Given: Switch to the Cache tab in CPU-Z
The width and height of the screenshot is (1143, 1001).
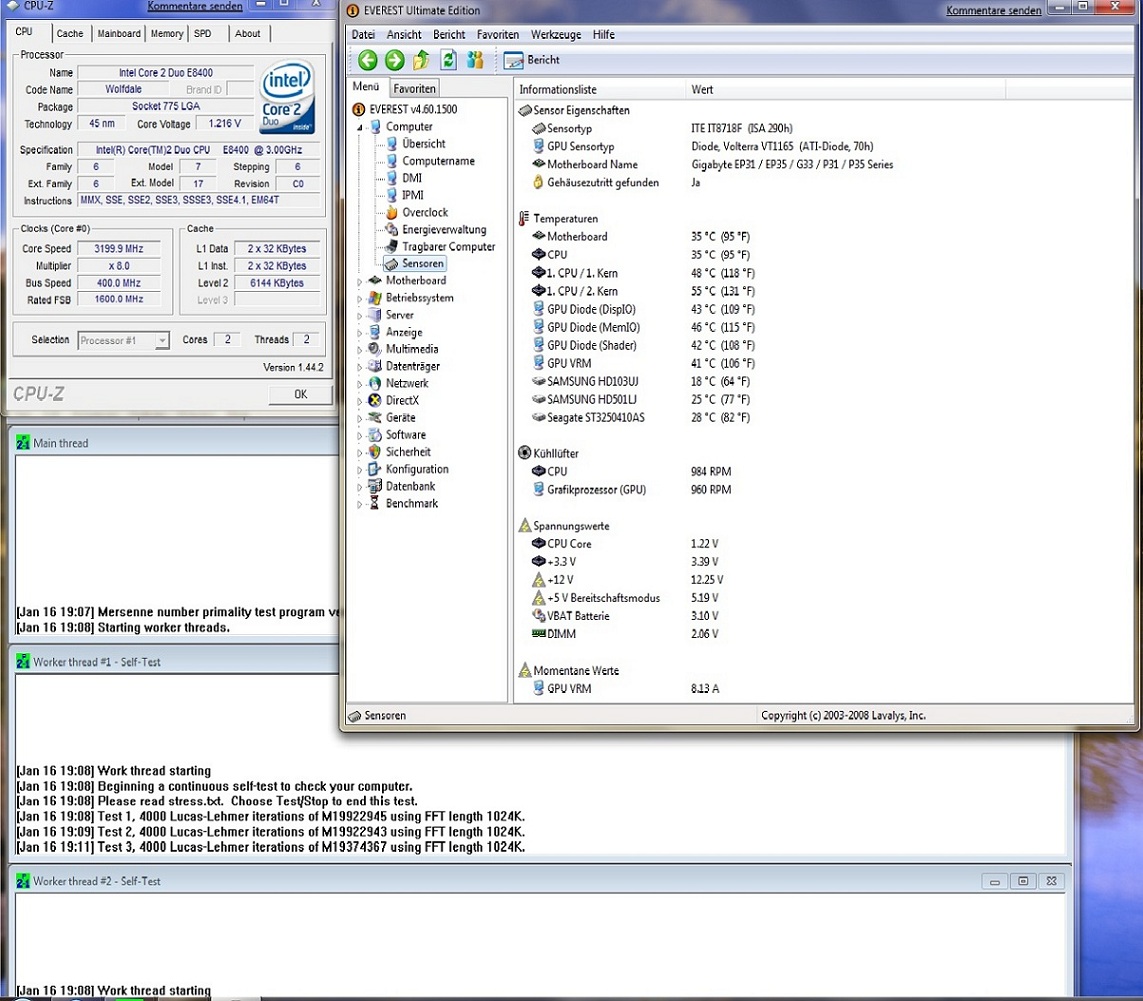Looking at the screenshot, I should (70, 34).
